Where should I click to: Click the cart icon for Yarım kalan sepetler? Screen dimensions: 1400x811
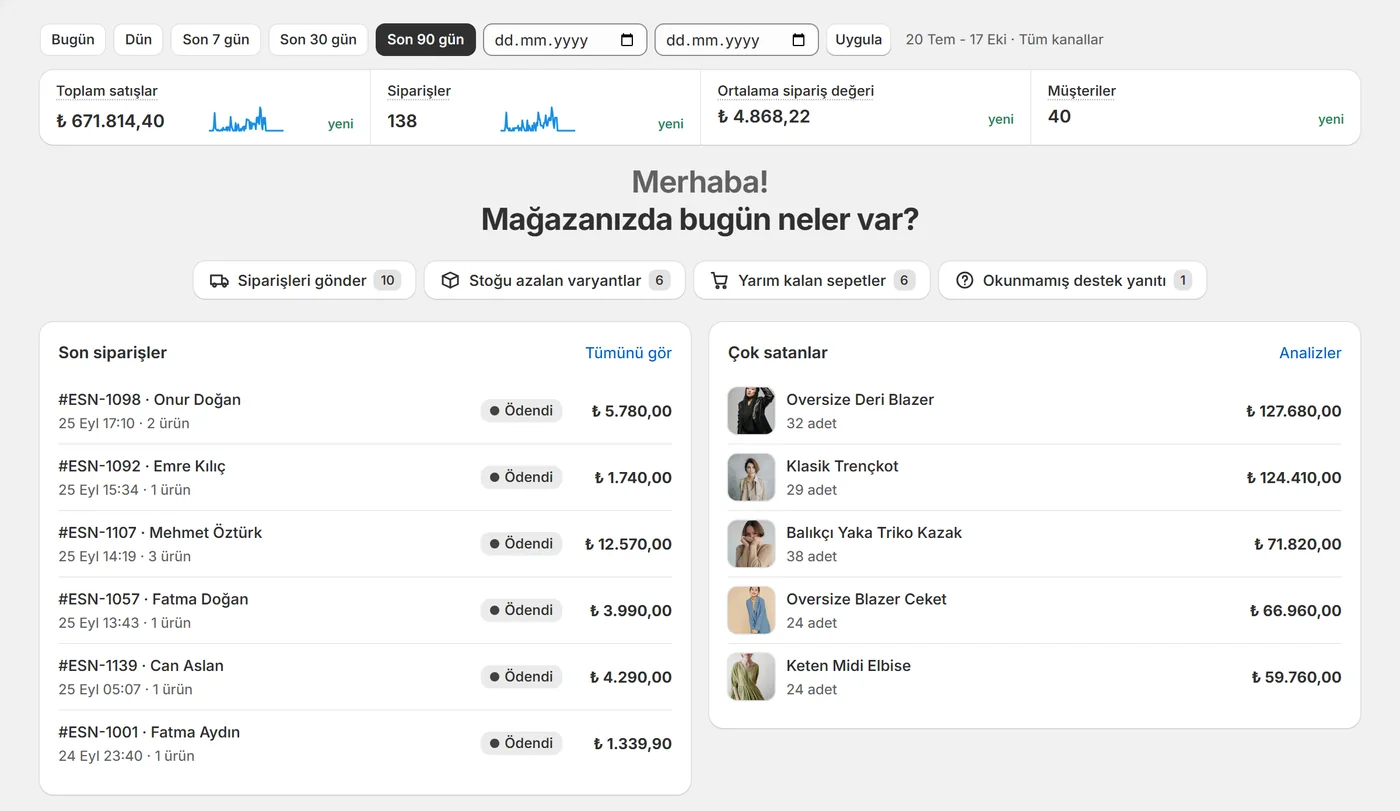tap(719, 281)
